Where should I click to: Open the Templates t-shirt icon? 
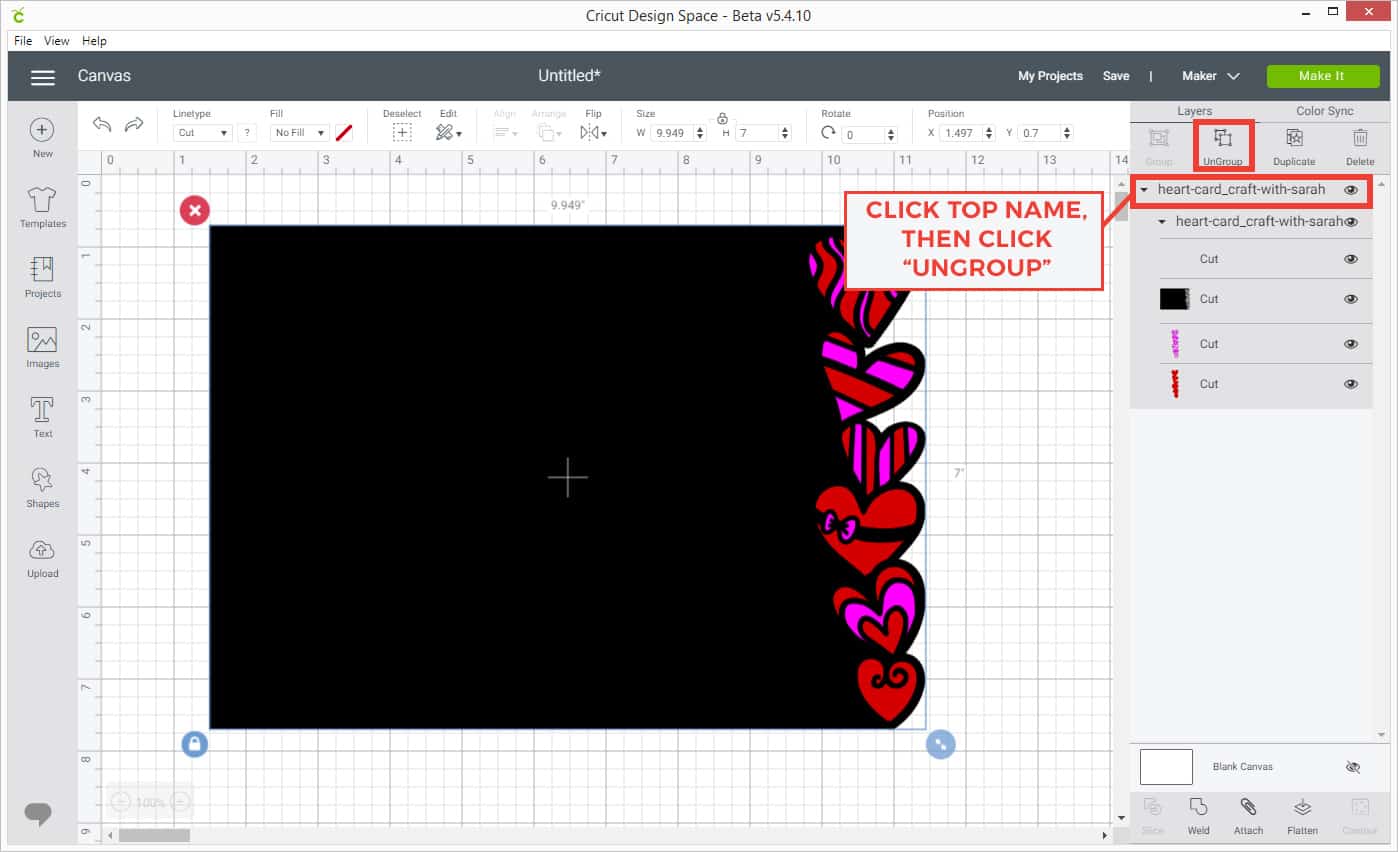(42, 207)
